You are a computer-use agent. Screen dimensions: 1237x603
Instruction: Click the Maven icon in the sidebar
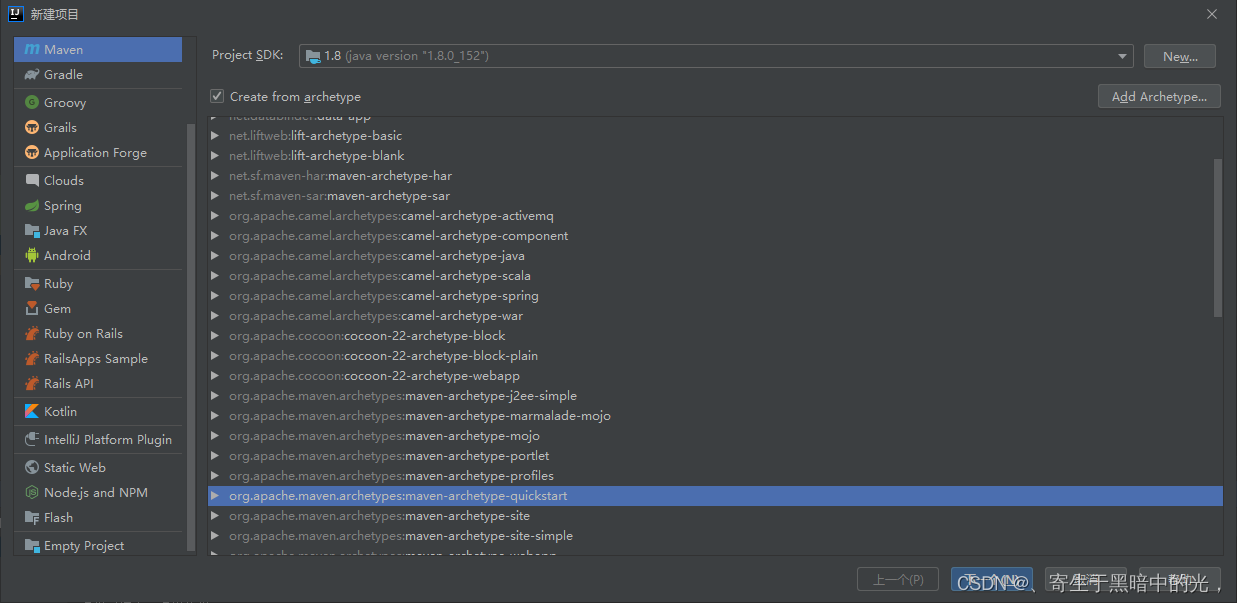tap(32, 49)
